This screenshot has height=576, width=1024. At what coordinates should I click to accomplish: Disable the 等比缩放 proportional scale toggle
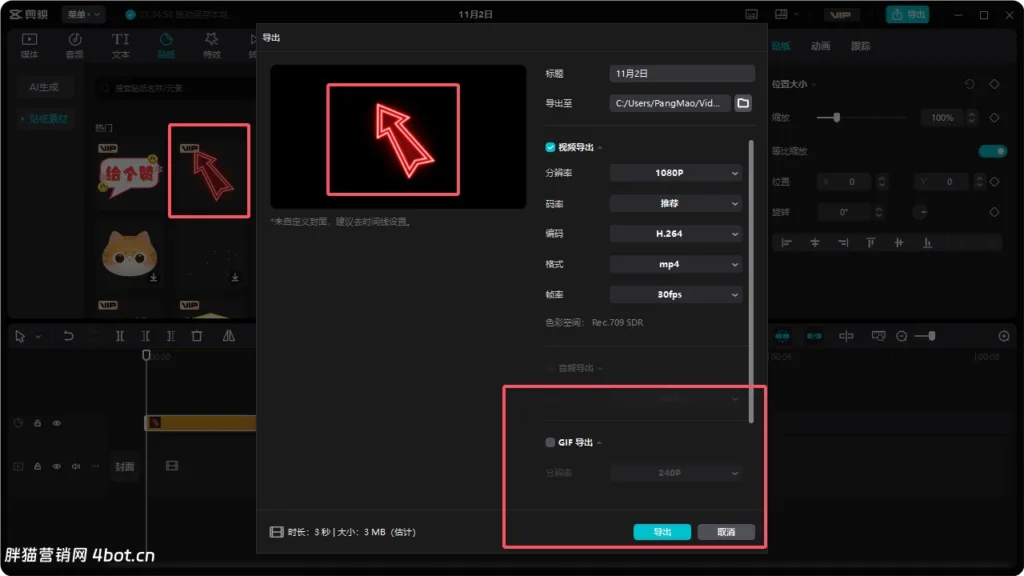point(992,150)
